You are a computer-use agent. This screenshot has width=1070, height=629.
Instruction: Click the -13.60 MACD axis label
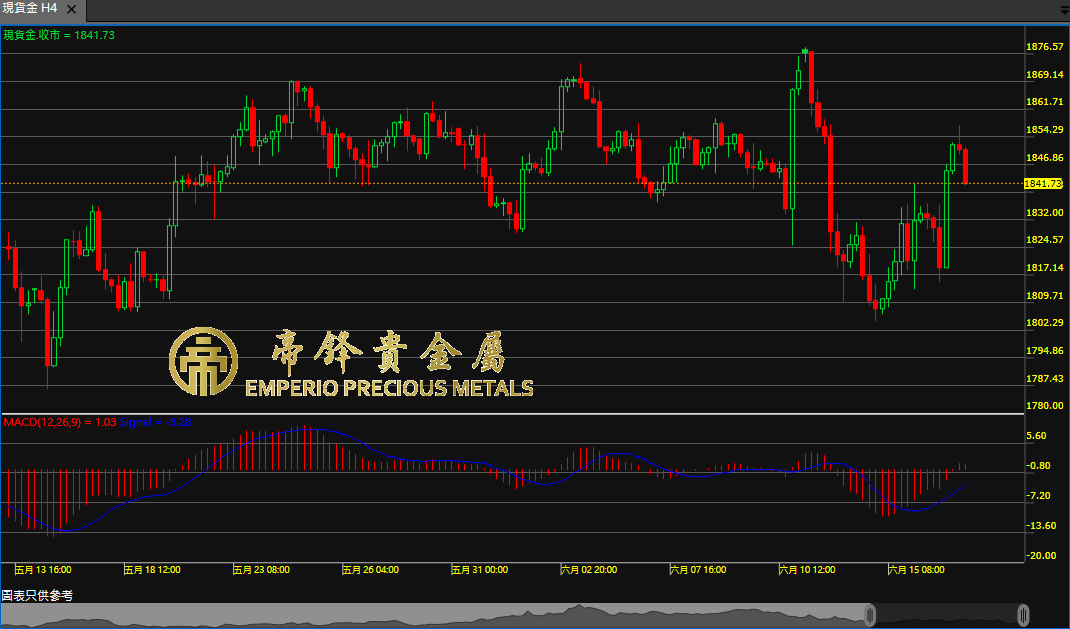tap(1041, 525)
